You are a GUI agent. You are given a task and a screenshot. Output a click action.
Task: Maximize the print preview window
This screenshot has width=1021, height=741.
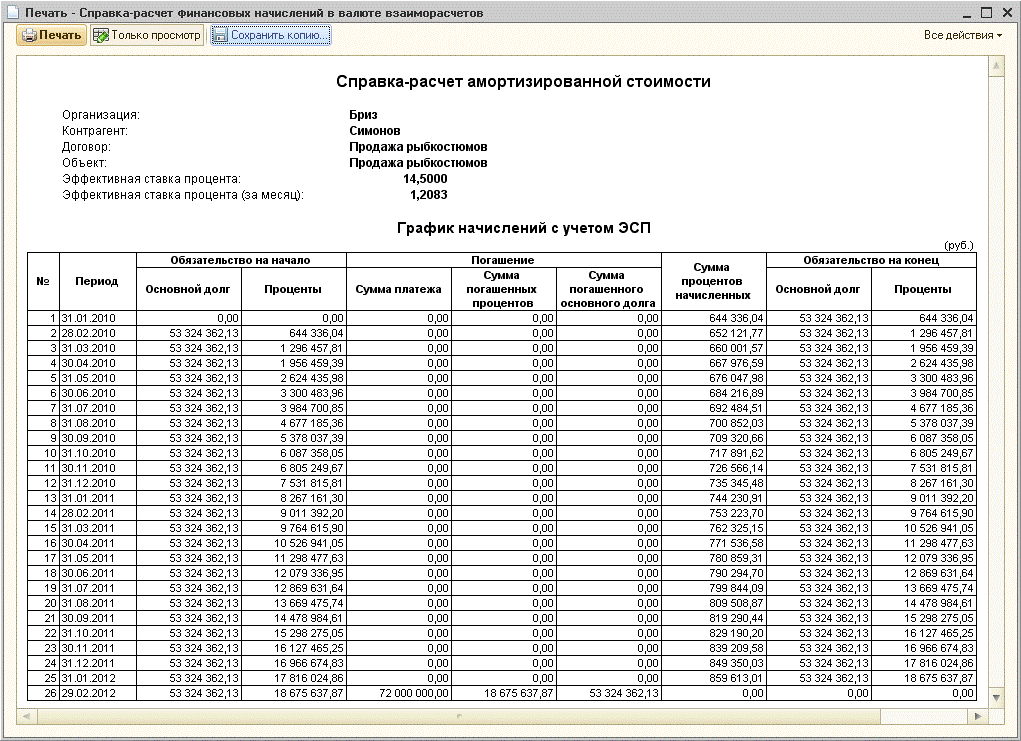pos(986,13)
